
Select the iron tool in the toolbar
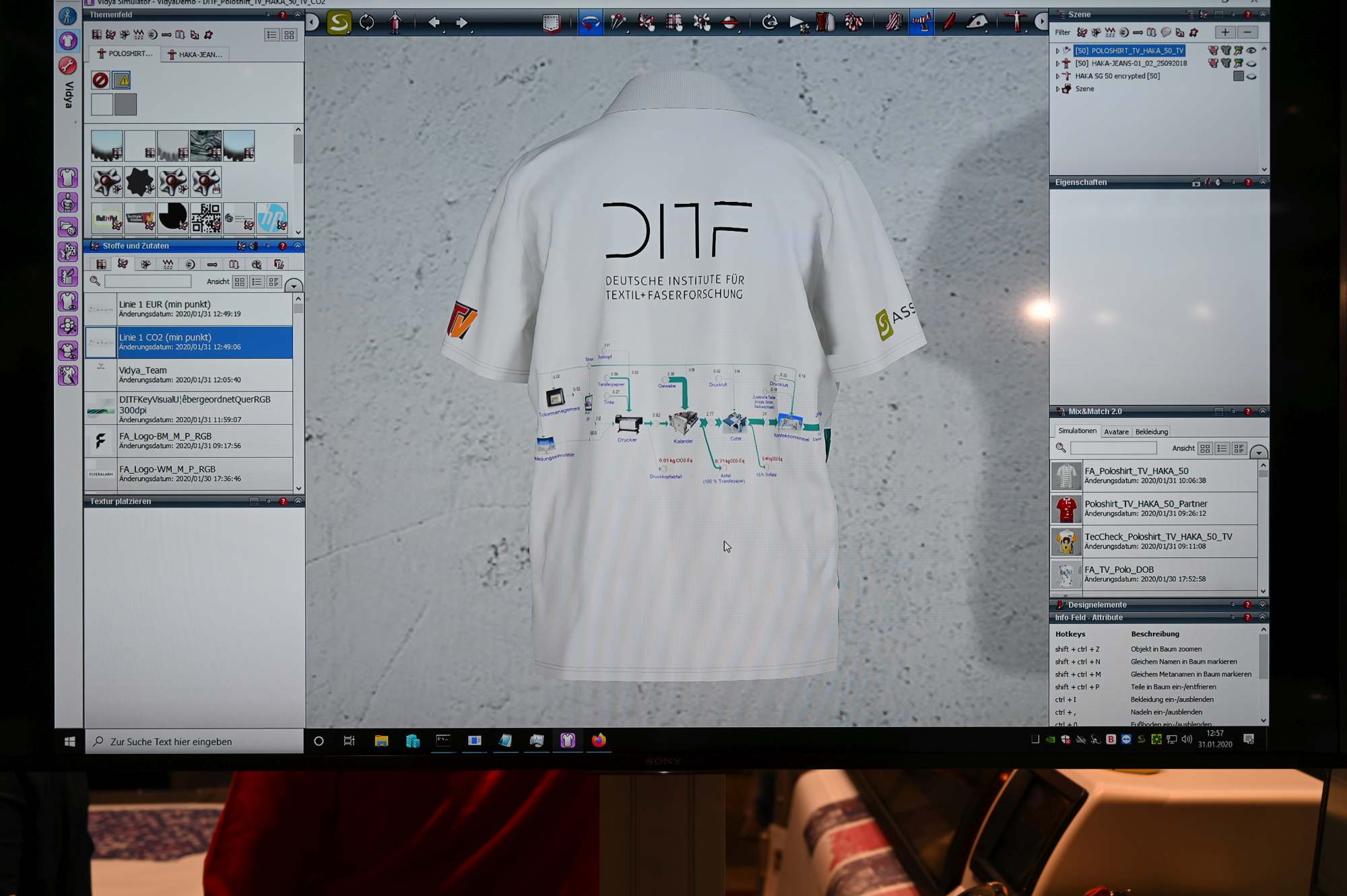977,22
